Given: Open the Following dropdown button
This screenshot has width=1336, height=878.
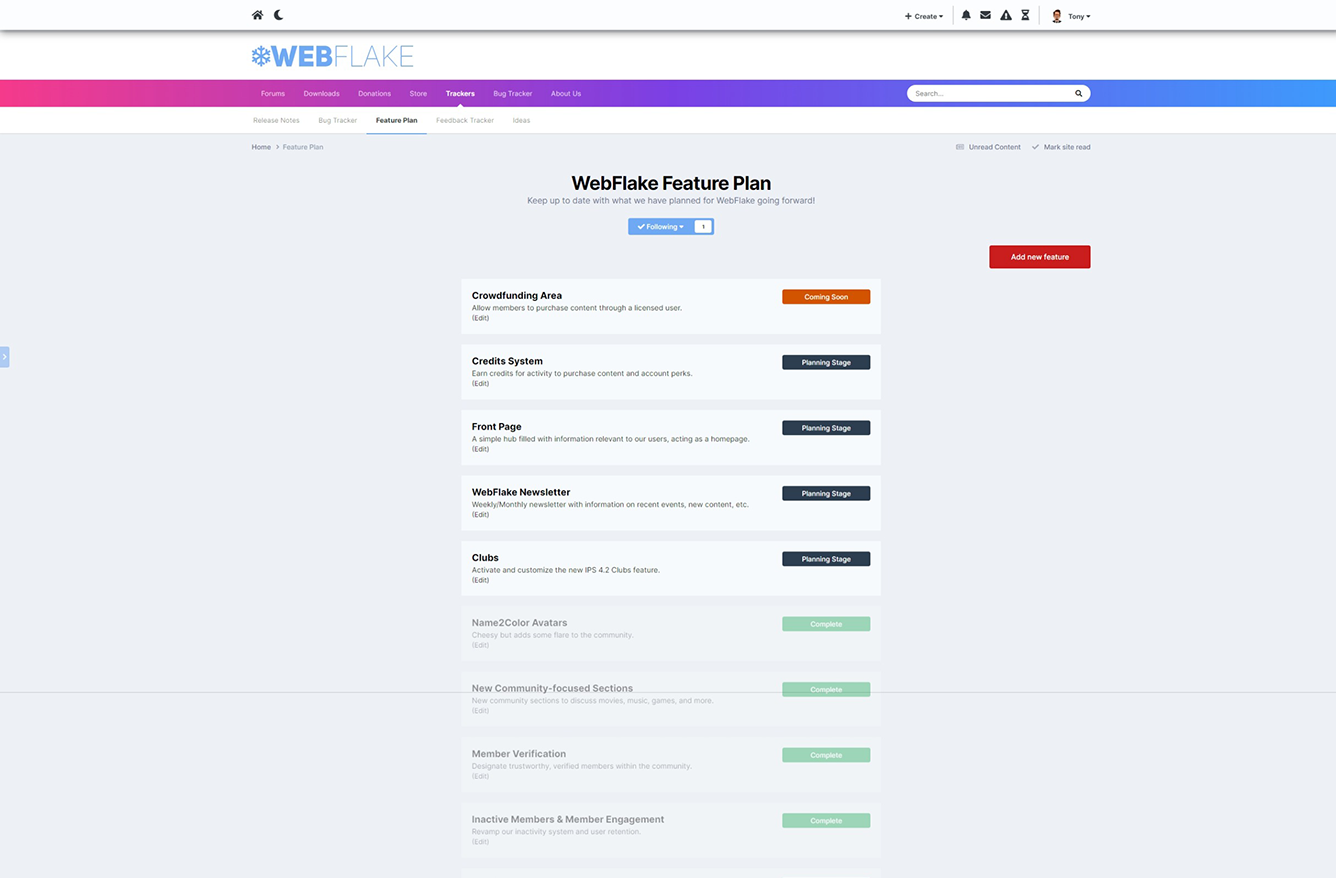Looking at the screenshot, I should [661, 227].
